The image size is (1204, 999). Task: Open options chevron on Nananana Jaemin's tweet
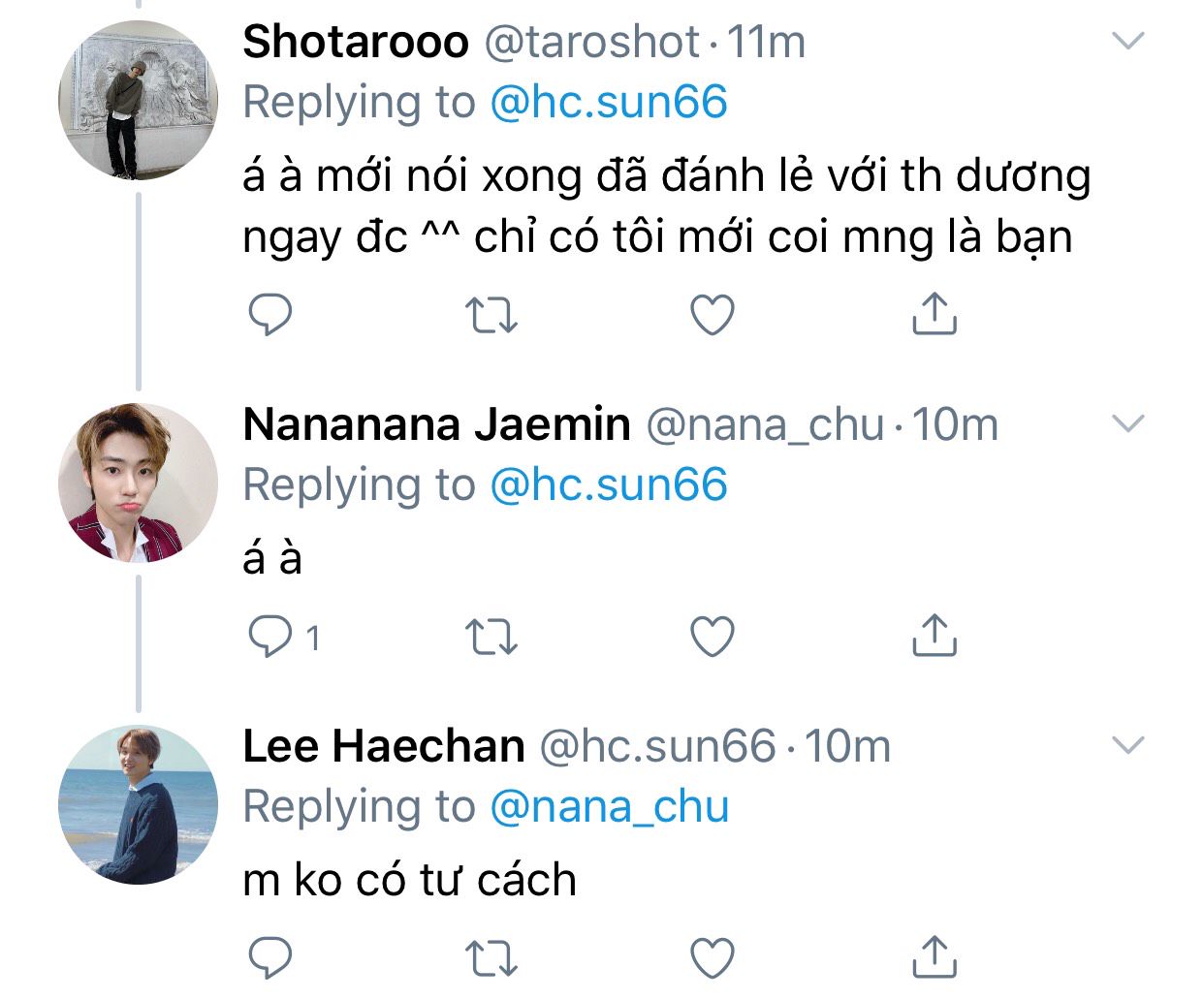coord(1128,423)
